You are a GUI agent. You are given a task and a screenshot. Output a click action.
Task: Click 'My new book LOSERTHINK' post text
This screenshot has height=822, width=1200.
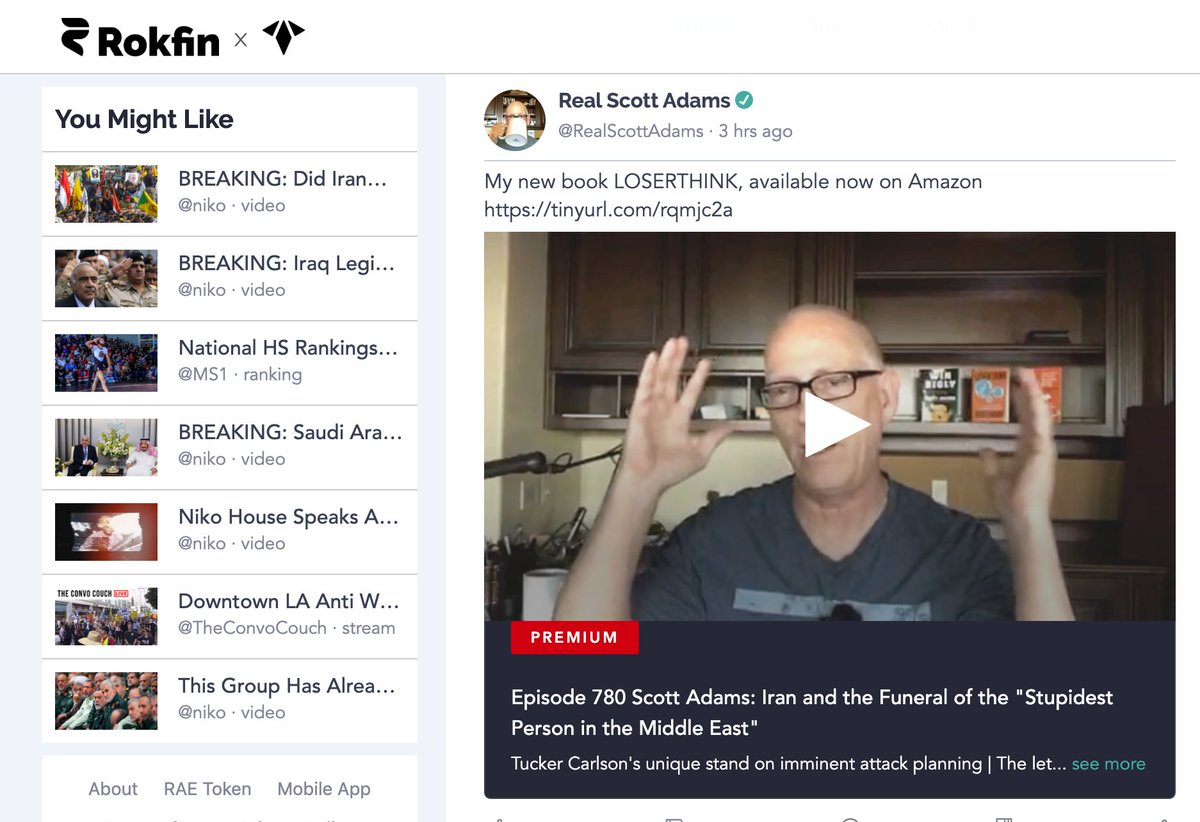coord(733,182)
